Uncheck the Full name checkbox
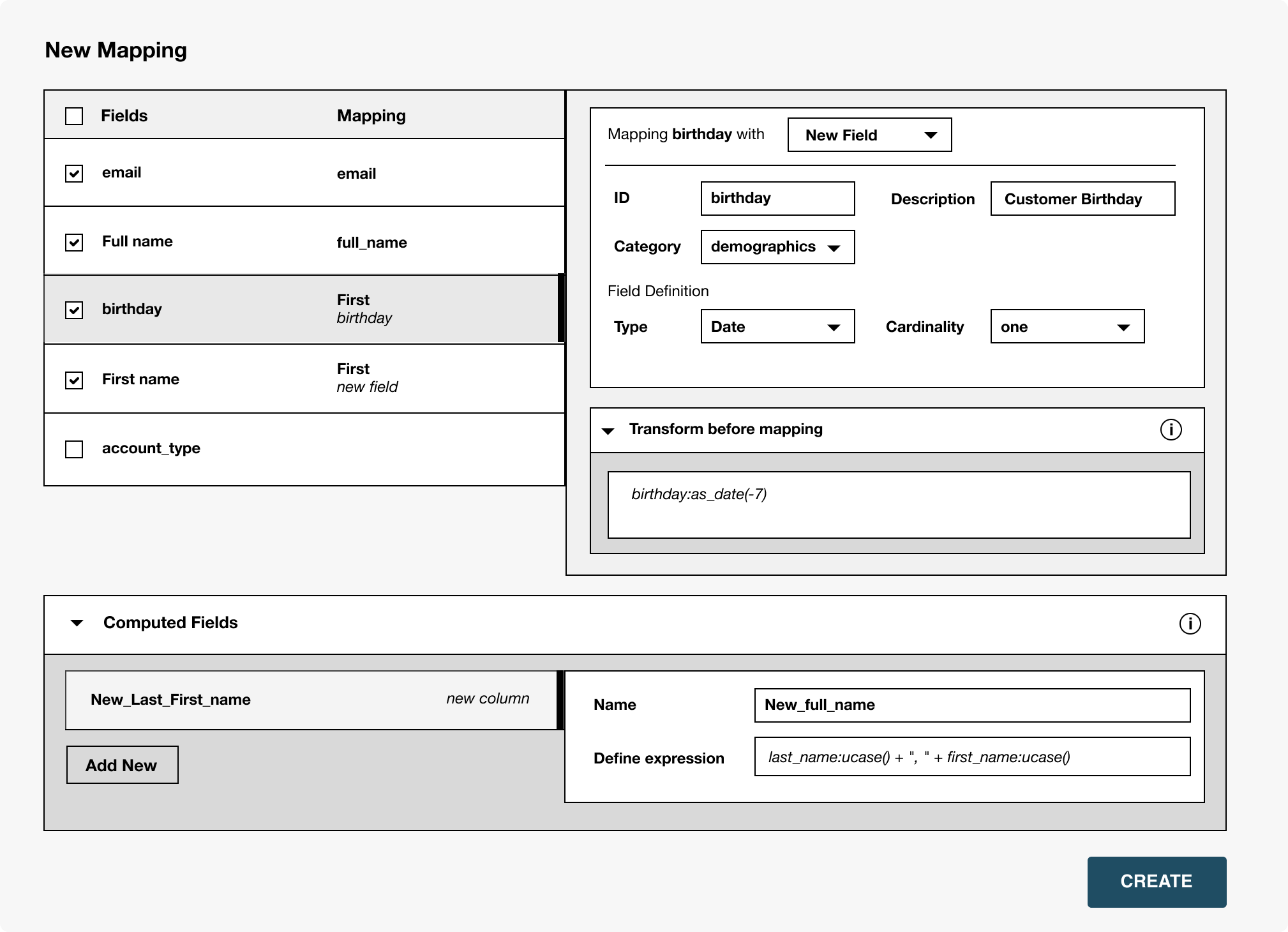Viewport: 1288px width, 932px height. coord(74,243)
